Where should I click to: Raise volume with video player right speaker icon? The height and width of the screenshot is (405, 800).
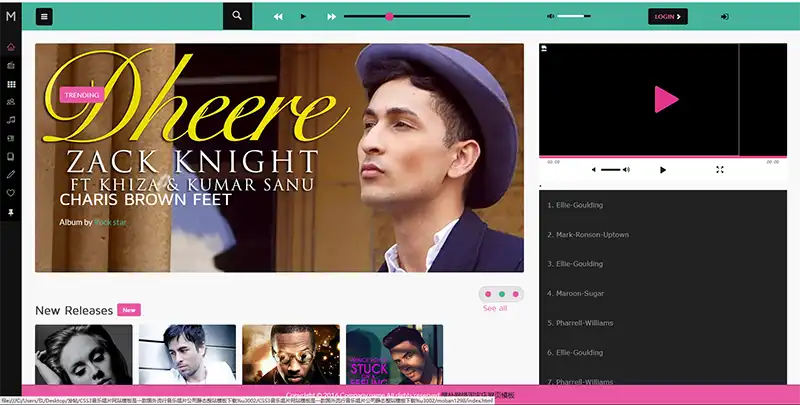(x=627, y=170)
